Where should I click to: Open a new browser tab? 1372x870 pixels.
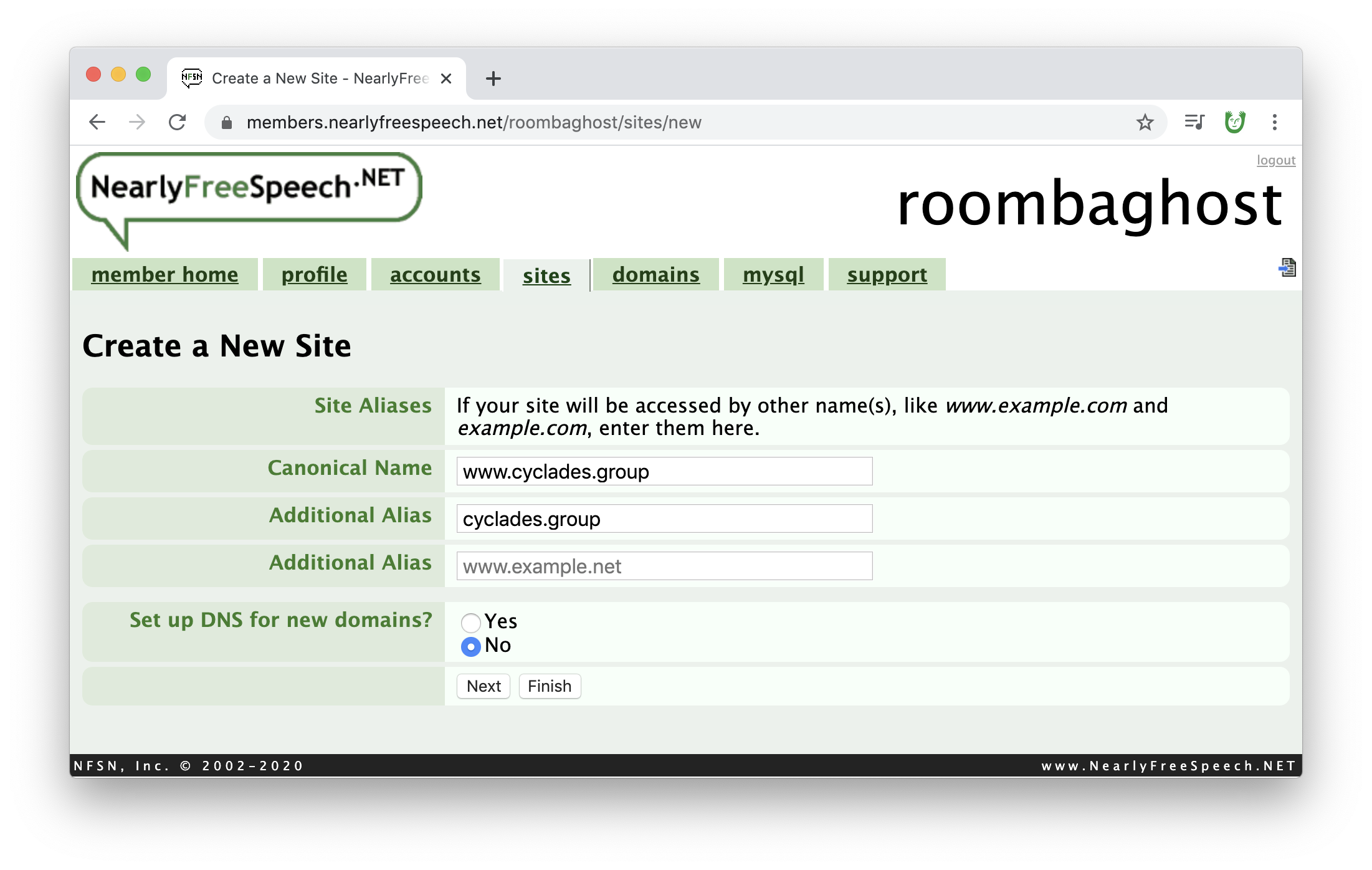493,79
